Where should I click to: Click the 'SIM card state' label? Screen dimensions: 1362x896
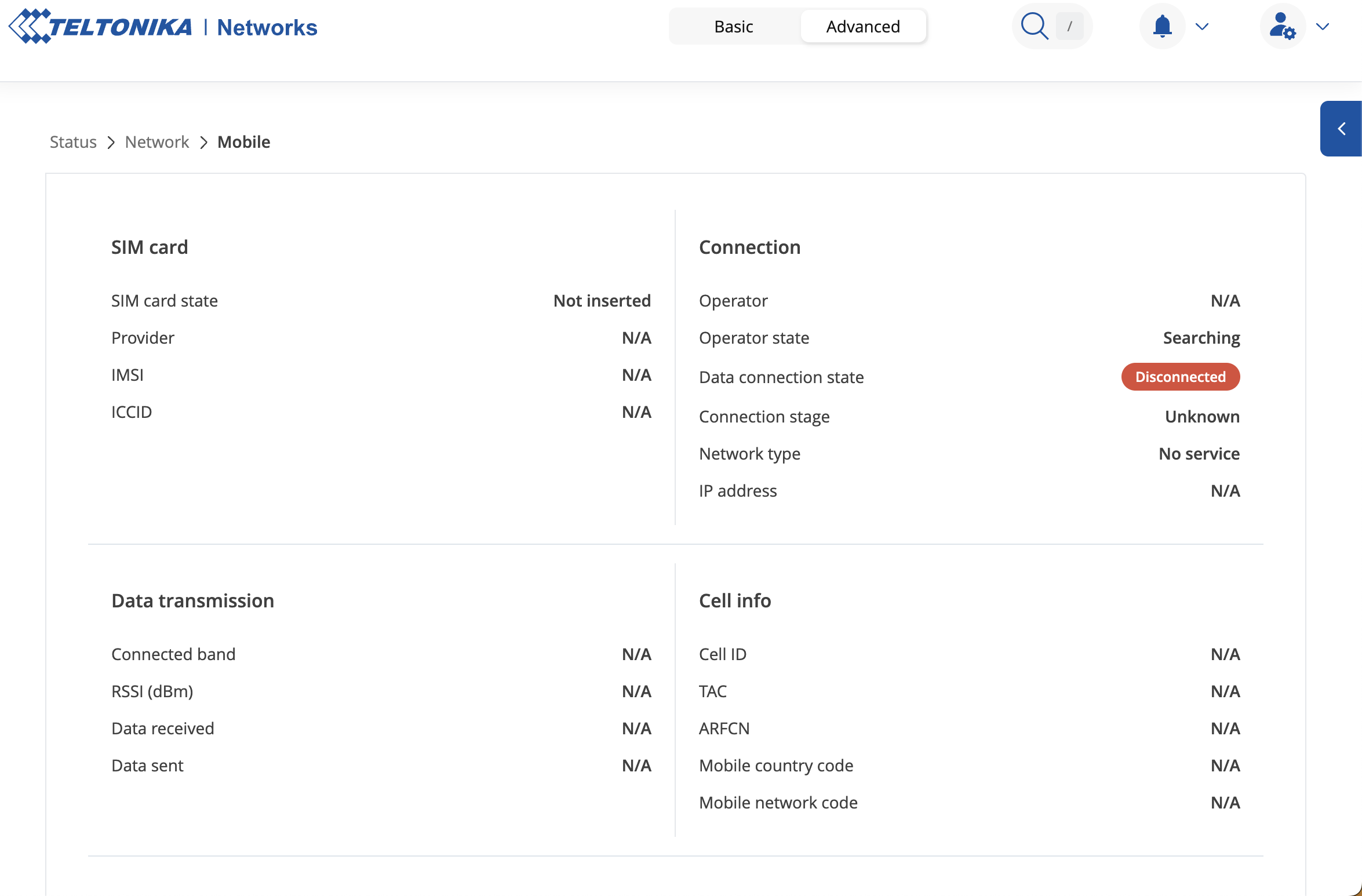pos(165,301)
